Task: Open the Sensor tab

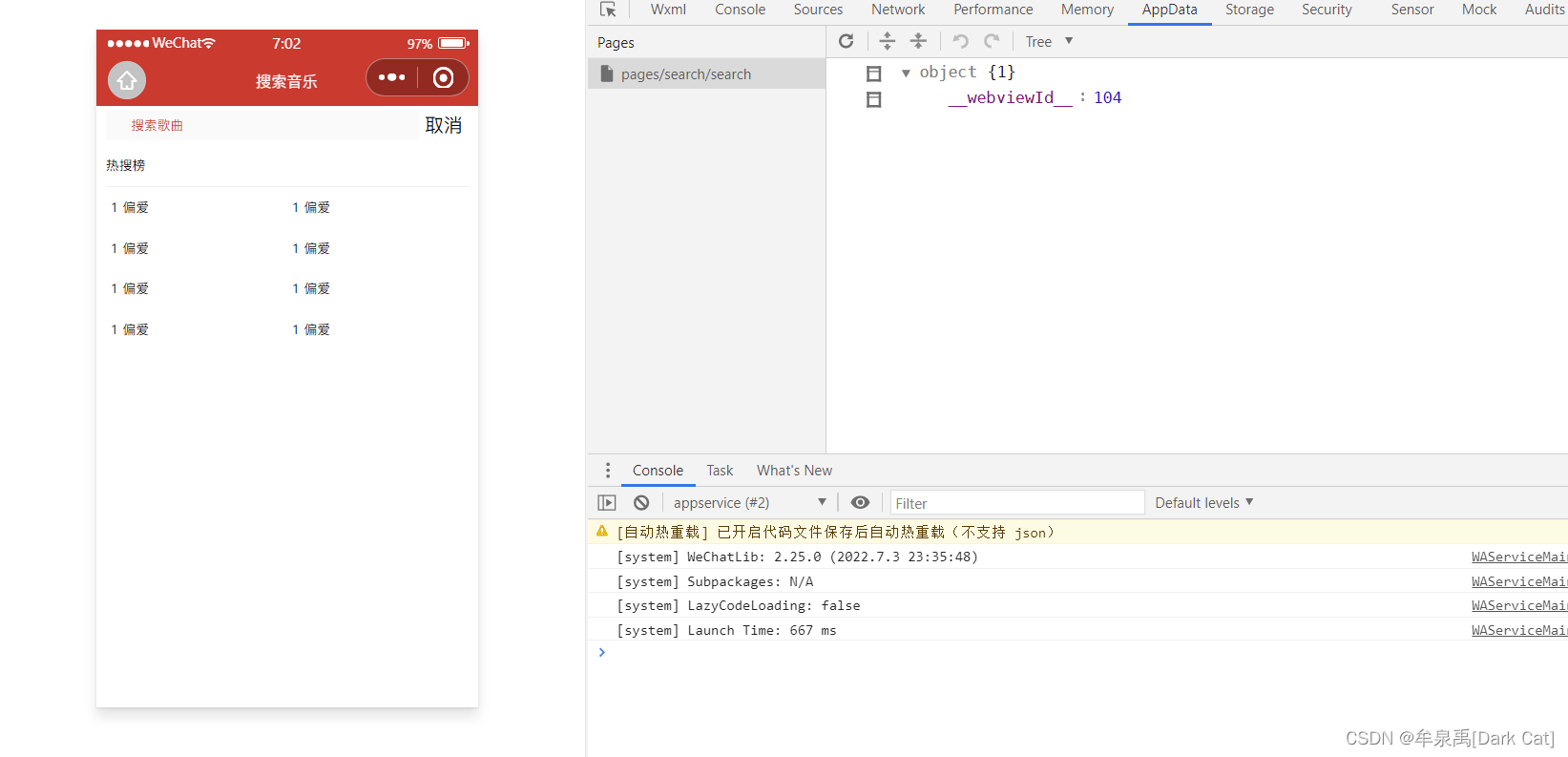Action: pyautogui.click(x=1411, y=10)
